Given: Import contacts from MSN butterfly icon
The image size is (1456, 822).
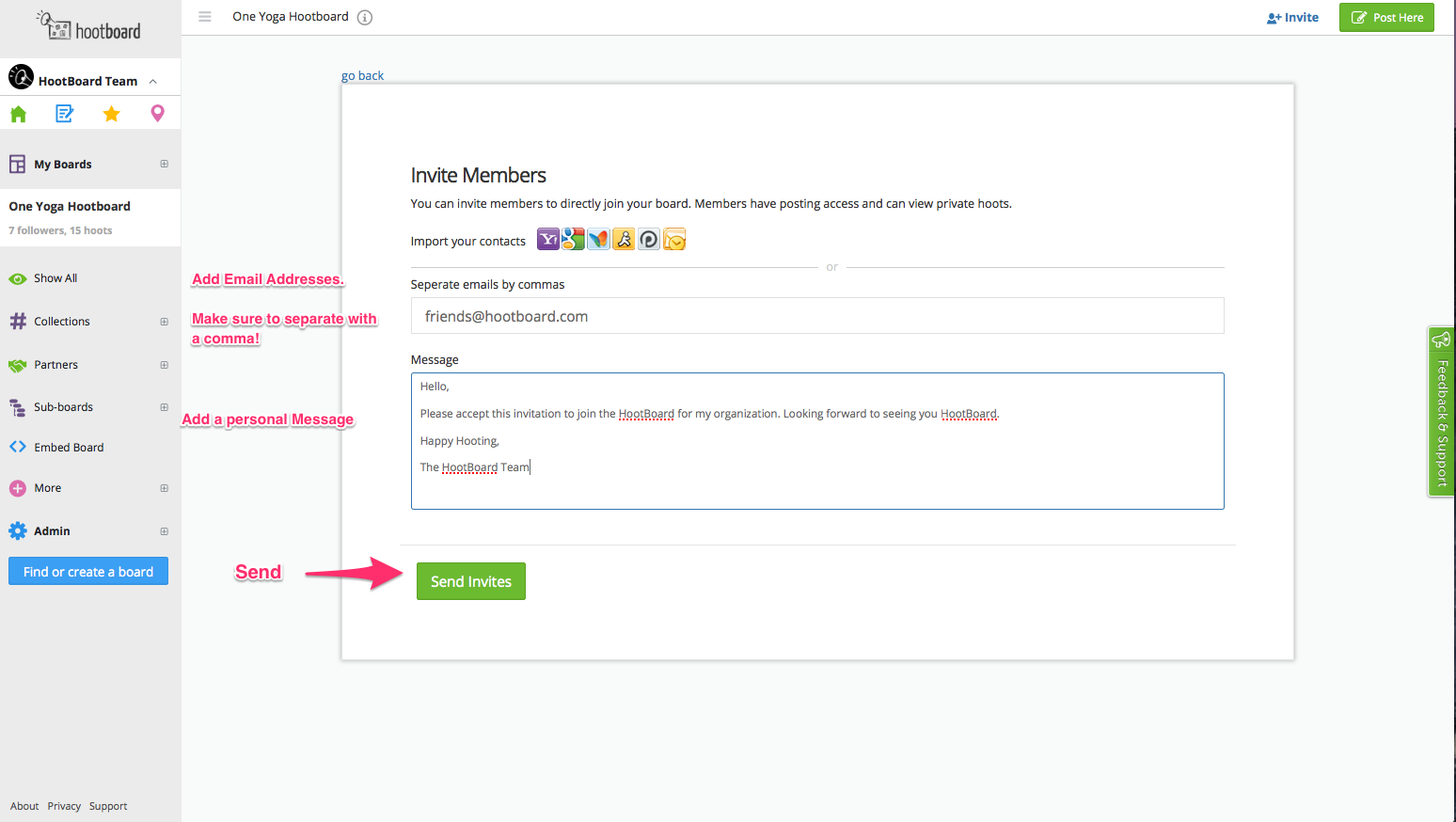Looking at the screenshot, I should [x=598, y=239].
